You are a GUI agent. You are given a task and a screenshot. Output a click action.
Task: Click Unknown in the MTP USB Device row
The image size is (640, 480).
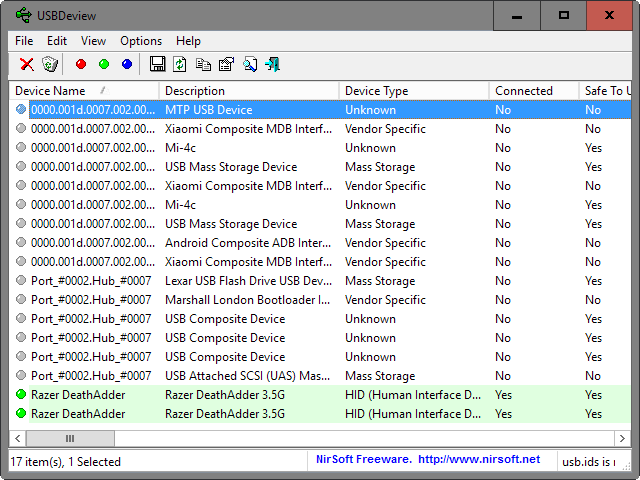(371, 110)
